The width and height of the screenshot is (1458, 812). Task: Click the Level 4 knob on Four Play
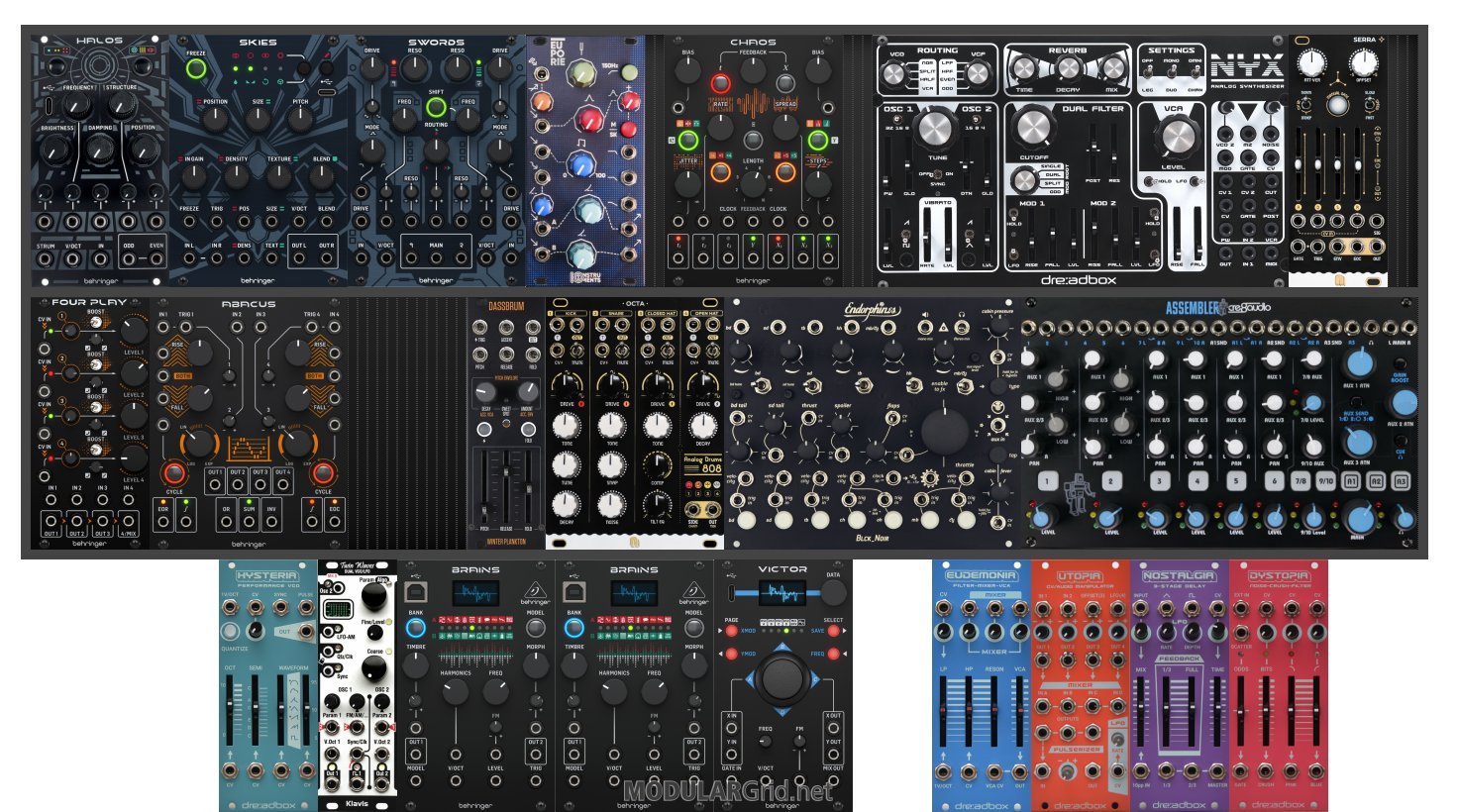[132, 457]
